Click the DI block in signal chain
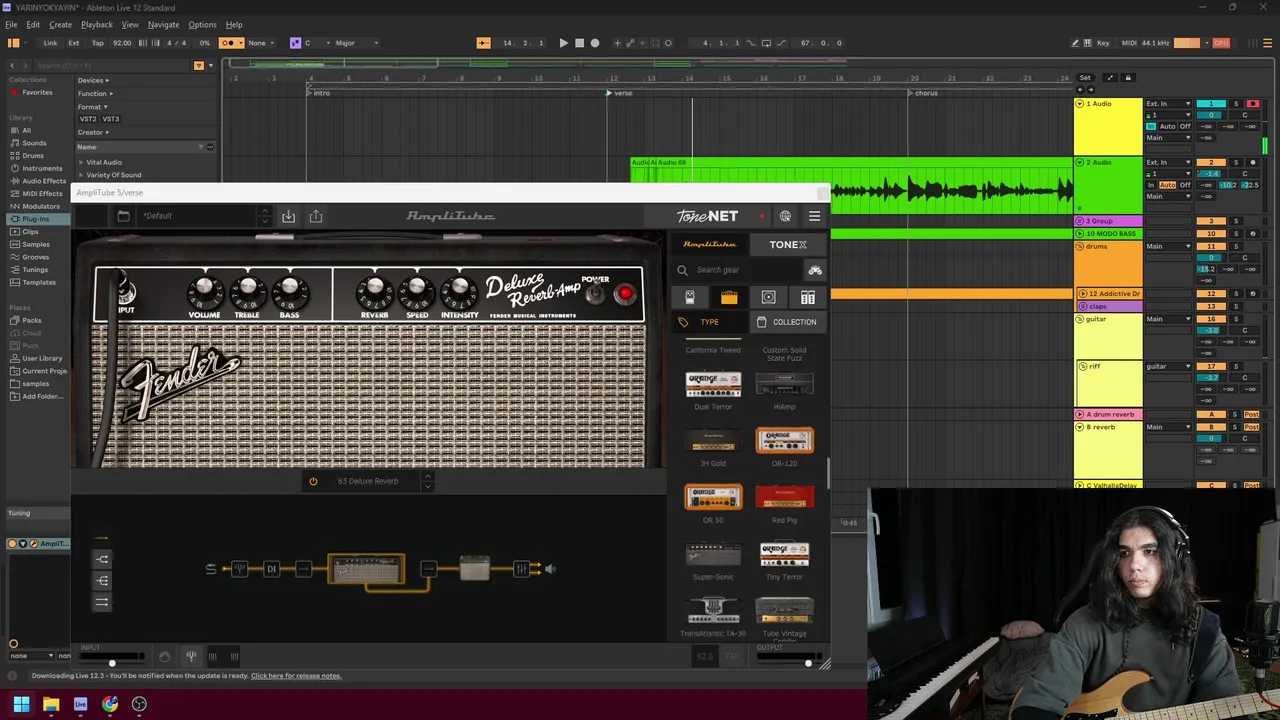This screenshot has width=1280, height=720. 271,569
